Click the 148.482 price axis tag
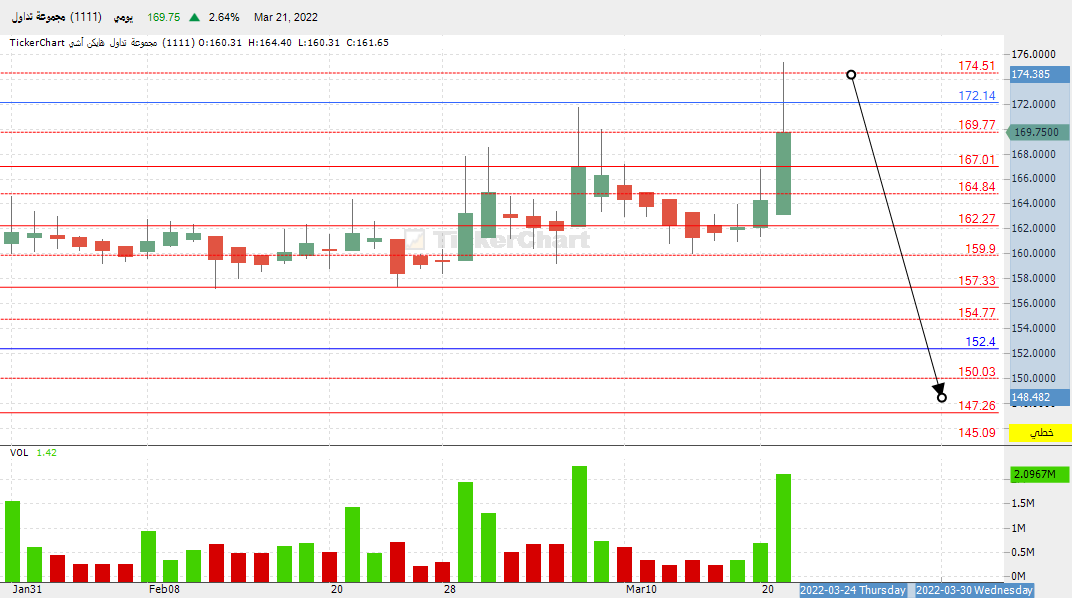Viewport: 1072px width, 598px height. [1030, 397]
